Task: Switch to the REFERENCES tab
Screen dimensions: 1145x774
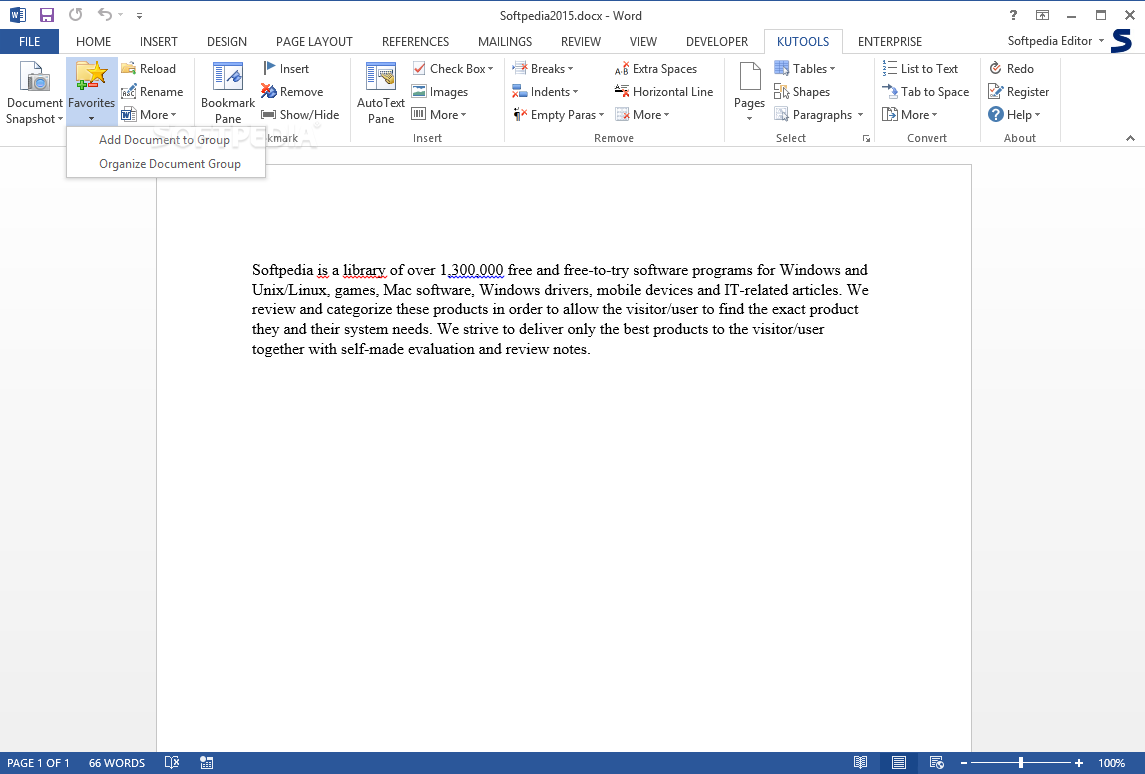Action: [x=416, y=42]
